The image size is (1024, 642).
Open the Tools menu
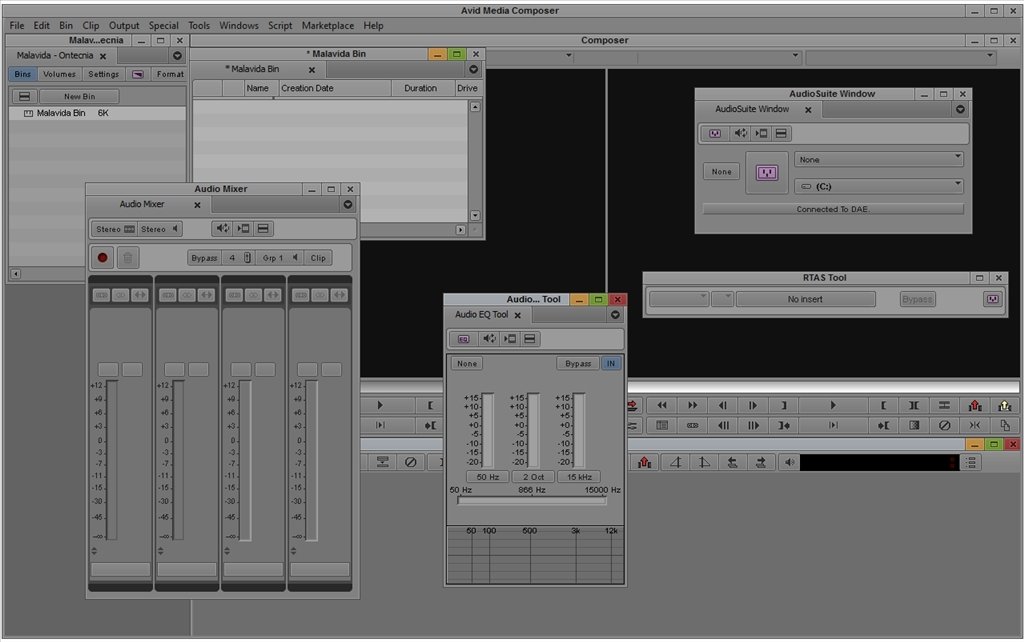[x=199, y=25]
